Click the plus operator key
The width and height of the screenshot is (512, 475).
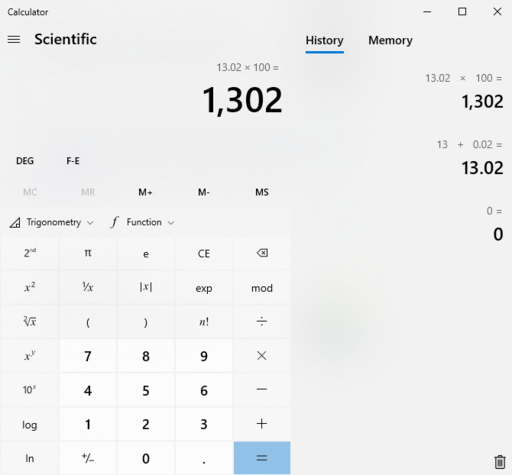tap(262, 424)
